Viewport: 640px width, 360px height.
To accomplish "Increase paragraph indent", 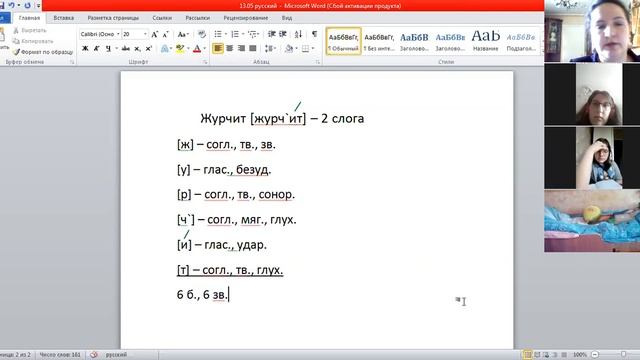I will tap(282, 34).
